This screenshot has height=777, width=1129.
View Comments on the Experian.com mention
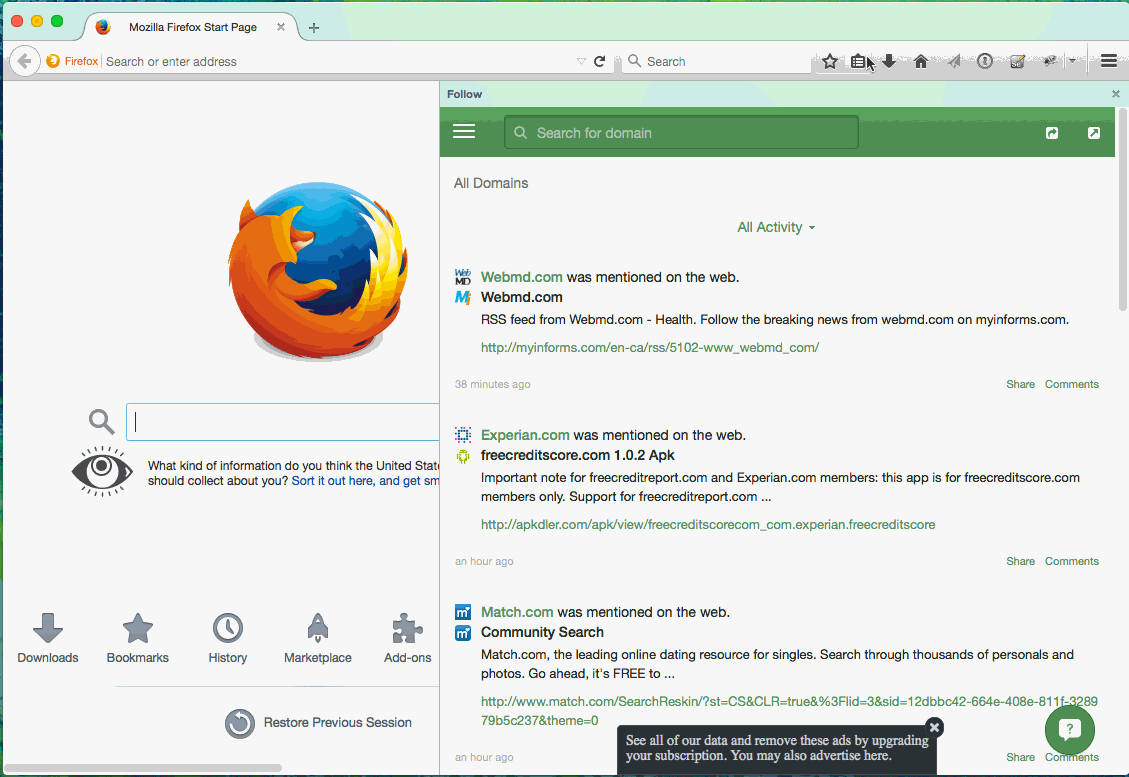pos(1071,561)
